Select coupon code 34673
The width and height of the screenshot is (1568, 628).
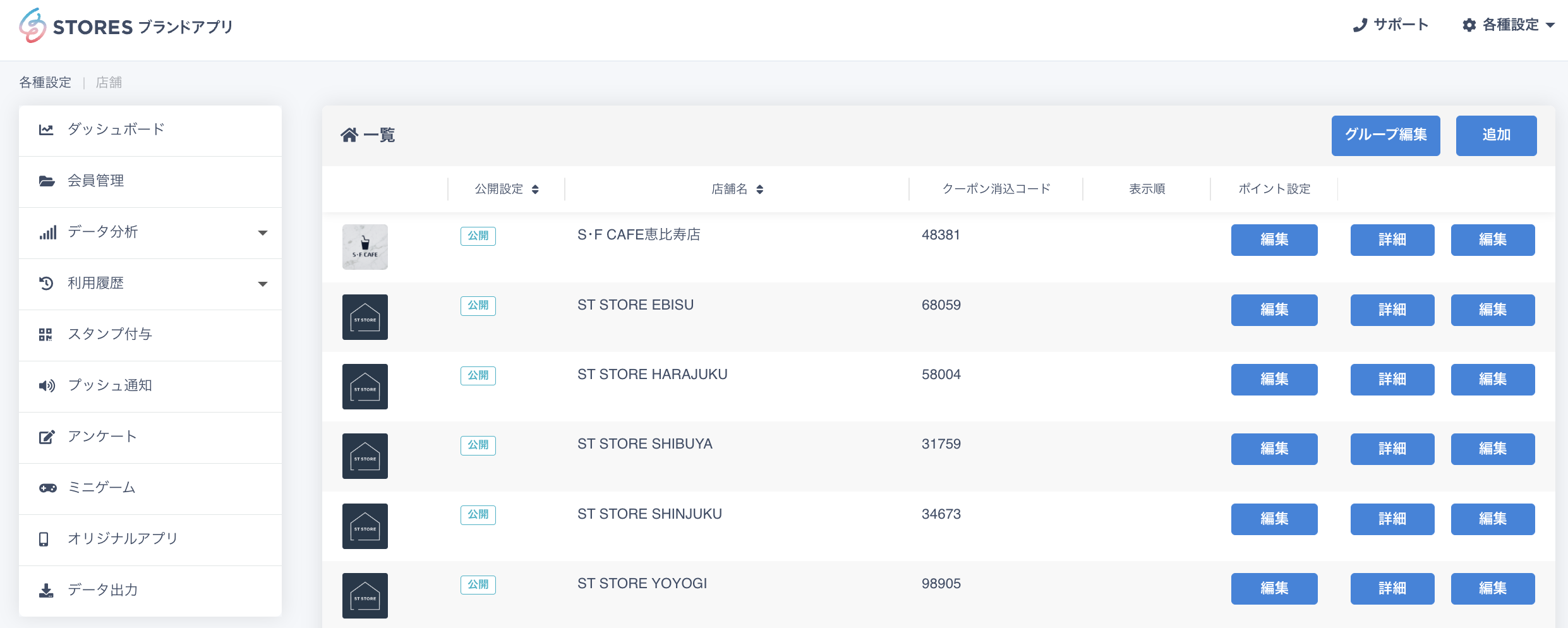point(941,514)
